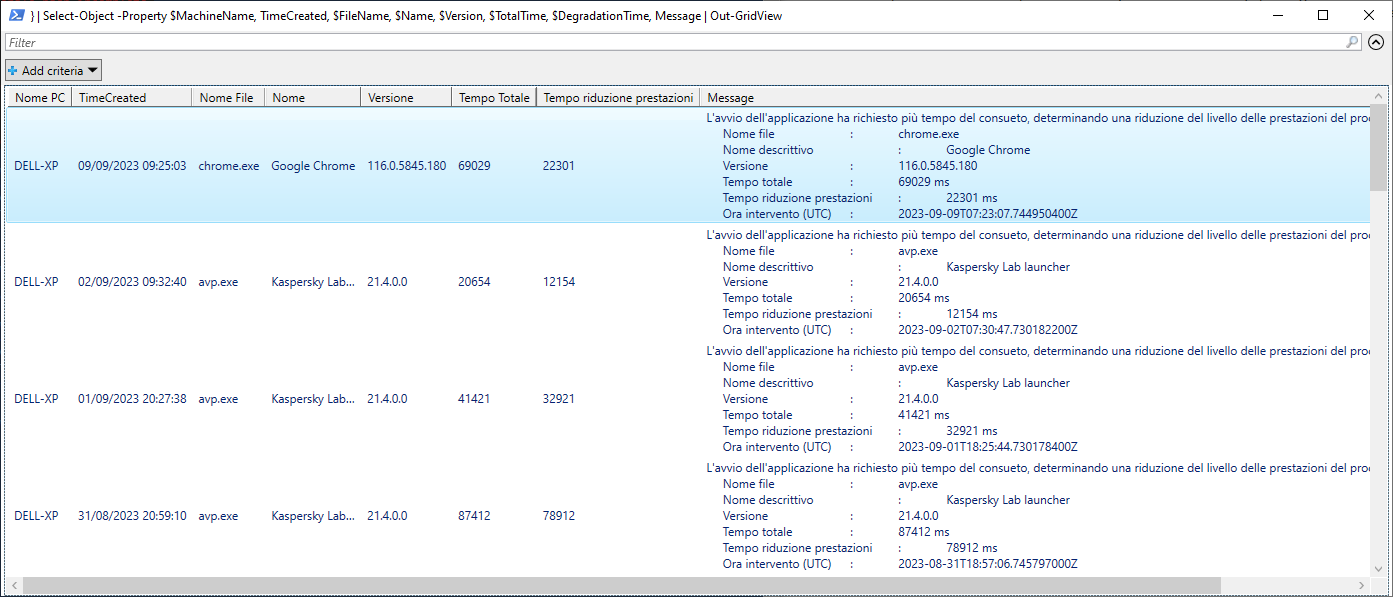Sort by the TimeCreated column header
Viewport: 1393px width, 597px height.
coord(131,98)
